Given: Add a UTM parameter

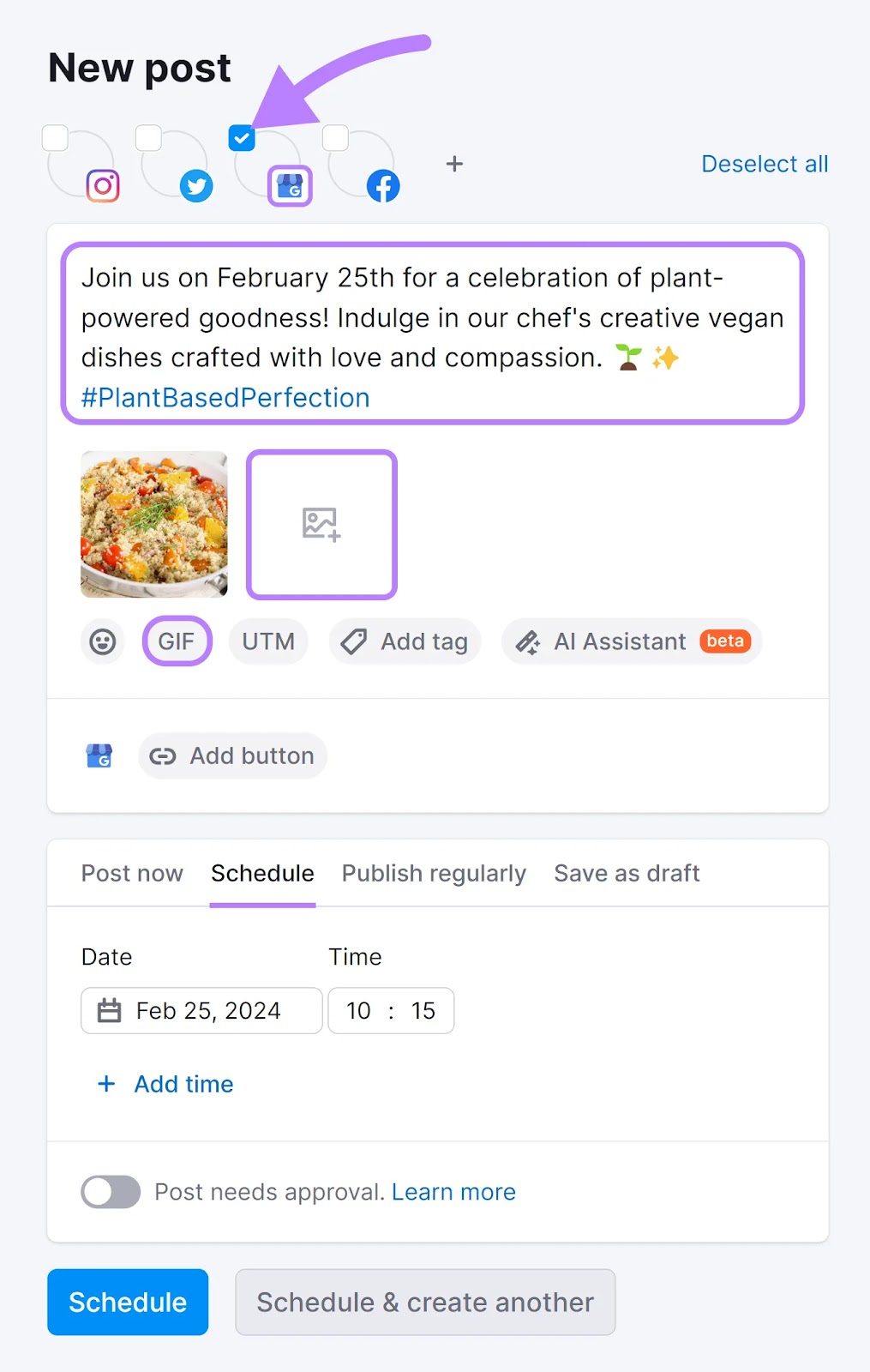Looking at the screenshot, I should point(268,641).
